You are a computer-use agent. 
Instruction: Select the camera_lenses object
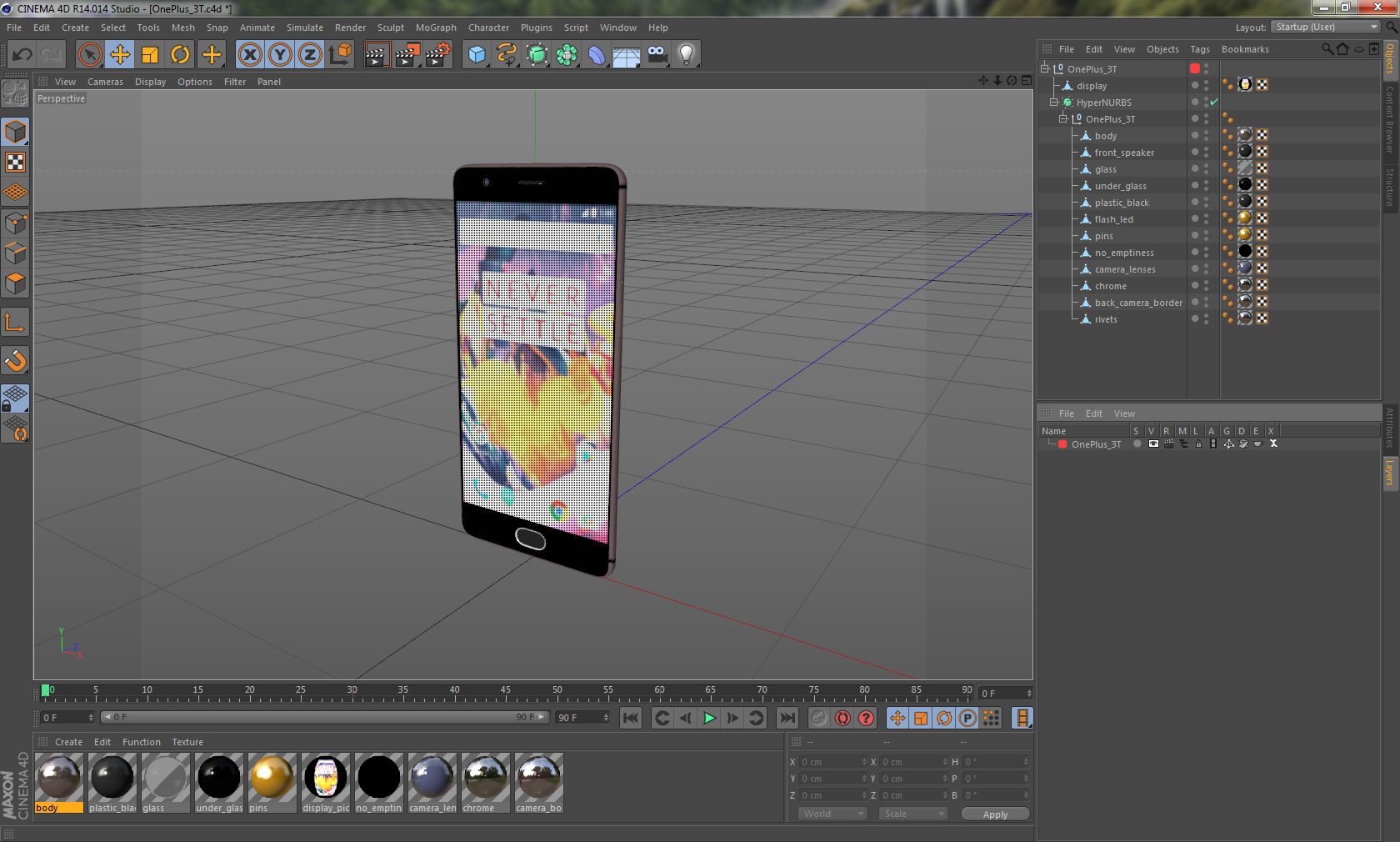pyautogui.click(x=1125, y=269)
